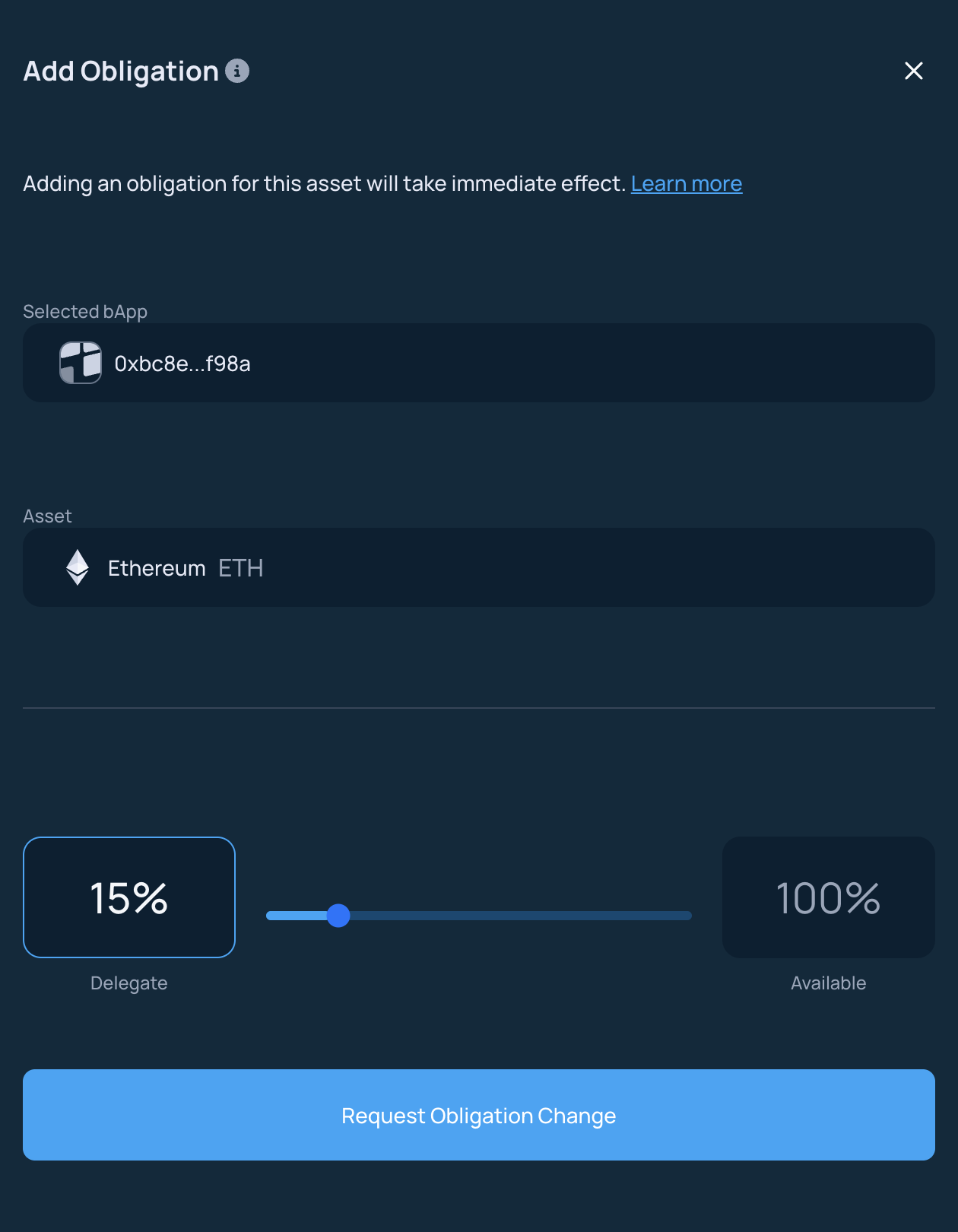This screenshot has height=1232, width=958.
Task: Close the Add Obligation dialog
Action: pyautogui.click(x=913, y=71)
